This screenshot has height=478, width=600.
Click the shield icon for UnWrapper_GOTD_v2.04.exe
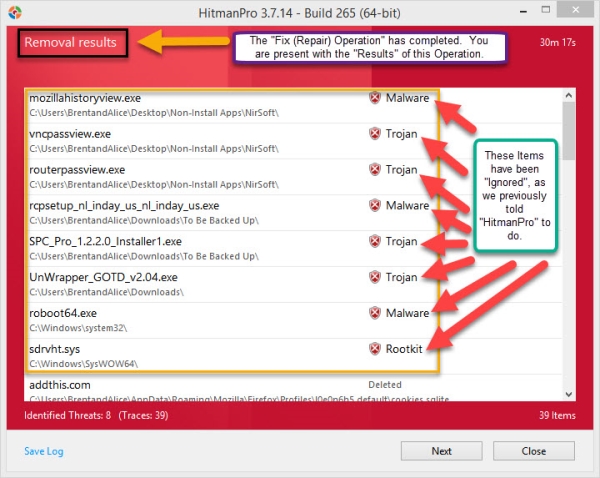coord(375,277)
